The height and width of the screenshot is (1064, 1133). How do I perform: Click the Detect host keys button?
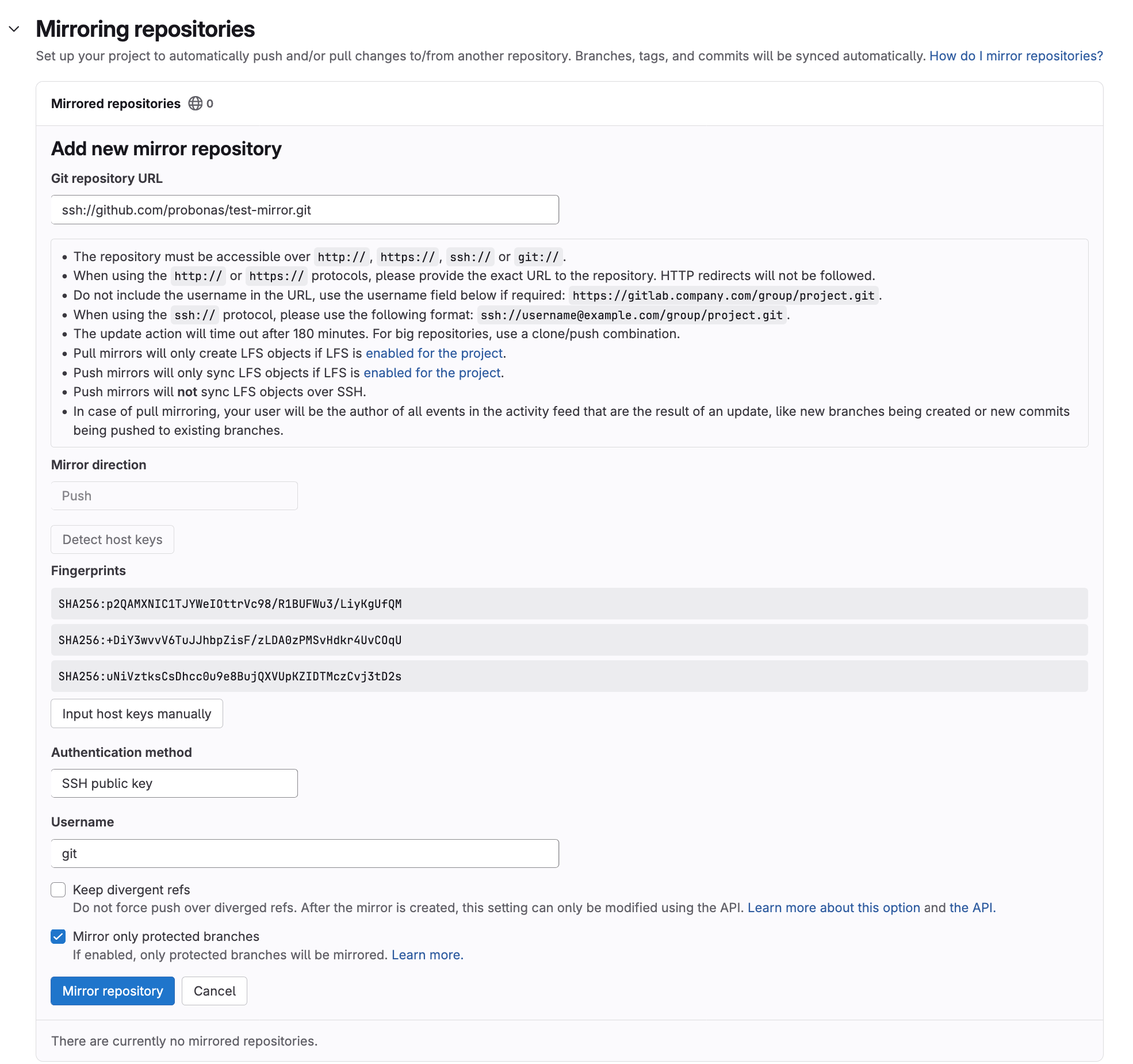pyautogui.click(x=112, y=539)
